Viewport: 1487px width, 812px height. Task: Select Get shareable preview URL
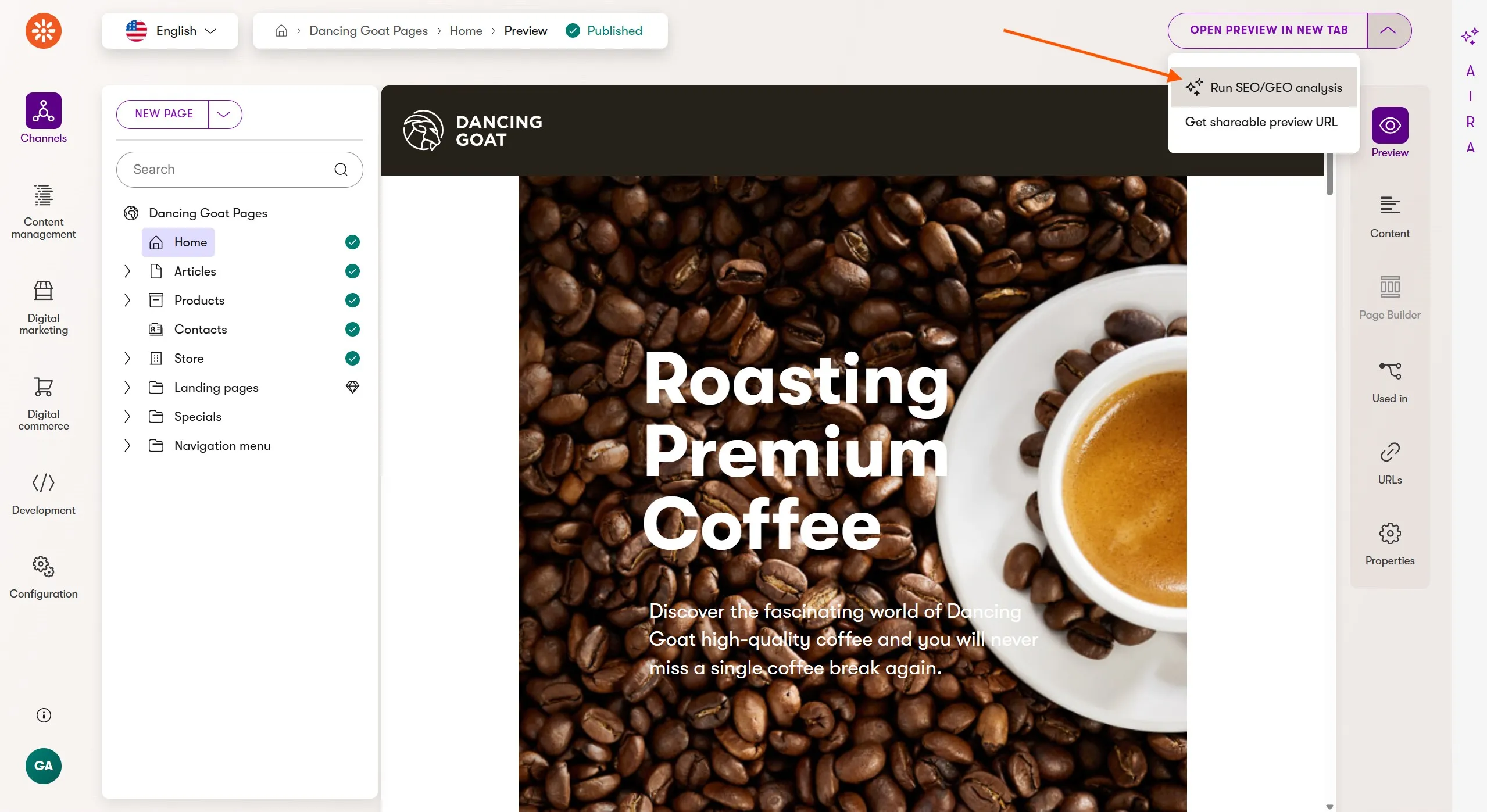pyautogui.click(x=1261, y=122)
